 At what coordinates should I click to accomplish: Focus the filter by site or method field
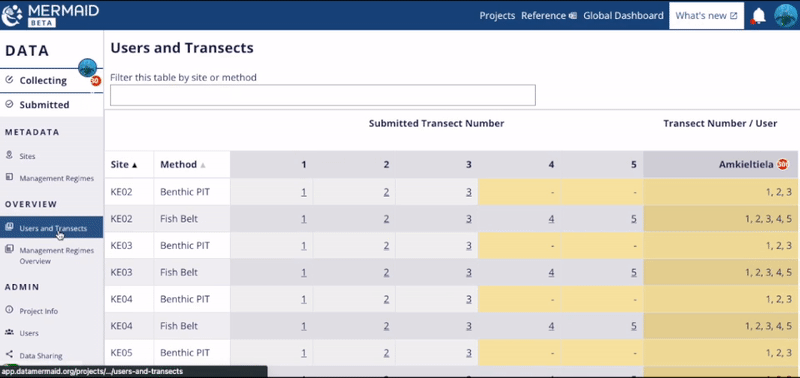click(322, 95)
